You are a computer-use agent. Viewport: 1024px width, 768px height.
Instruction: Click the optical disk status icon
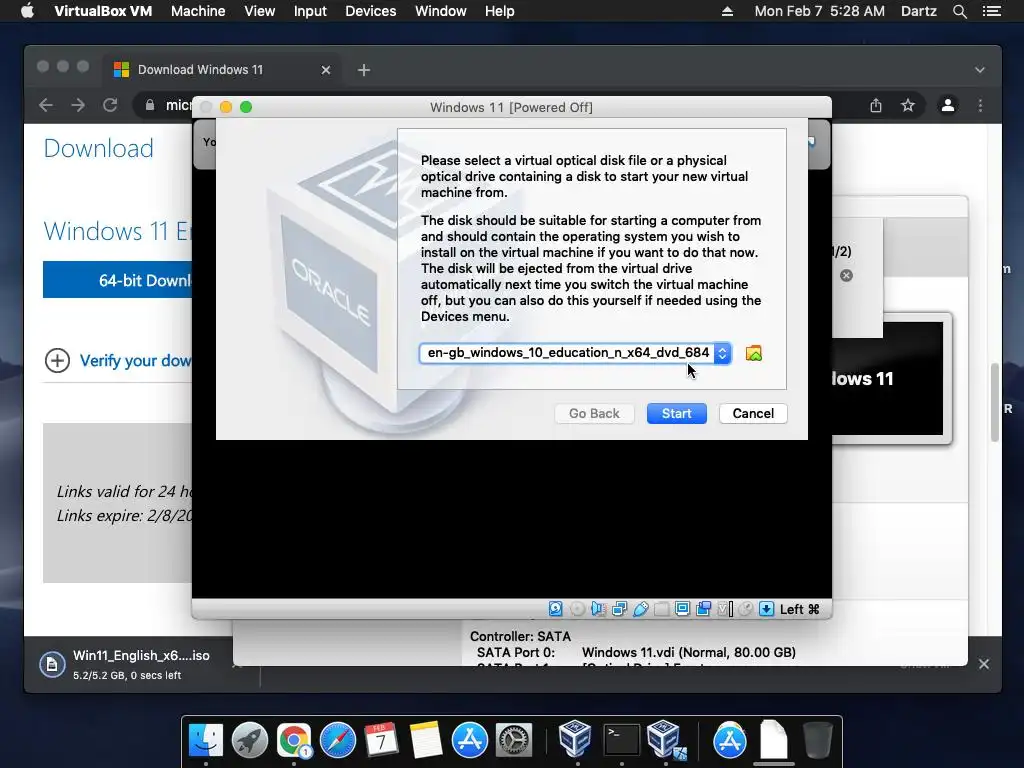click(577, 609)
